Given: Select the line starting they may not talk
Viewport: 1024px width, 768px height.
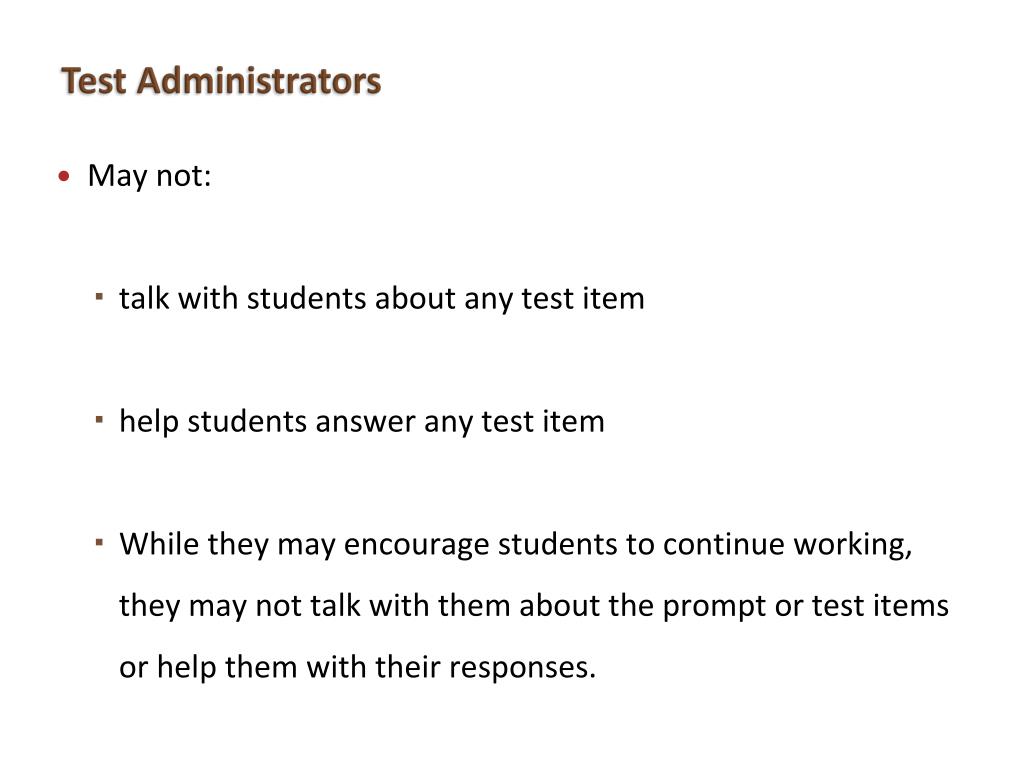Looking at the screenshot, I should (x=534, y=605).
